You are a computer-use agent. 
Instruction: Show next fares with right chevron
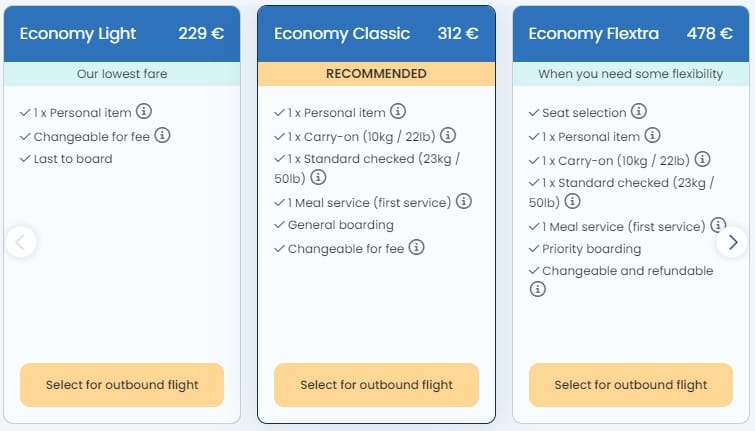point(733,241)
